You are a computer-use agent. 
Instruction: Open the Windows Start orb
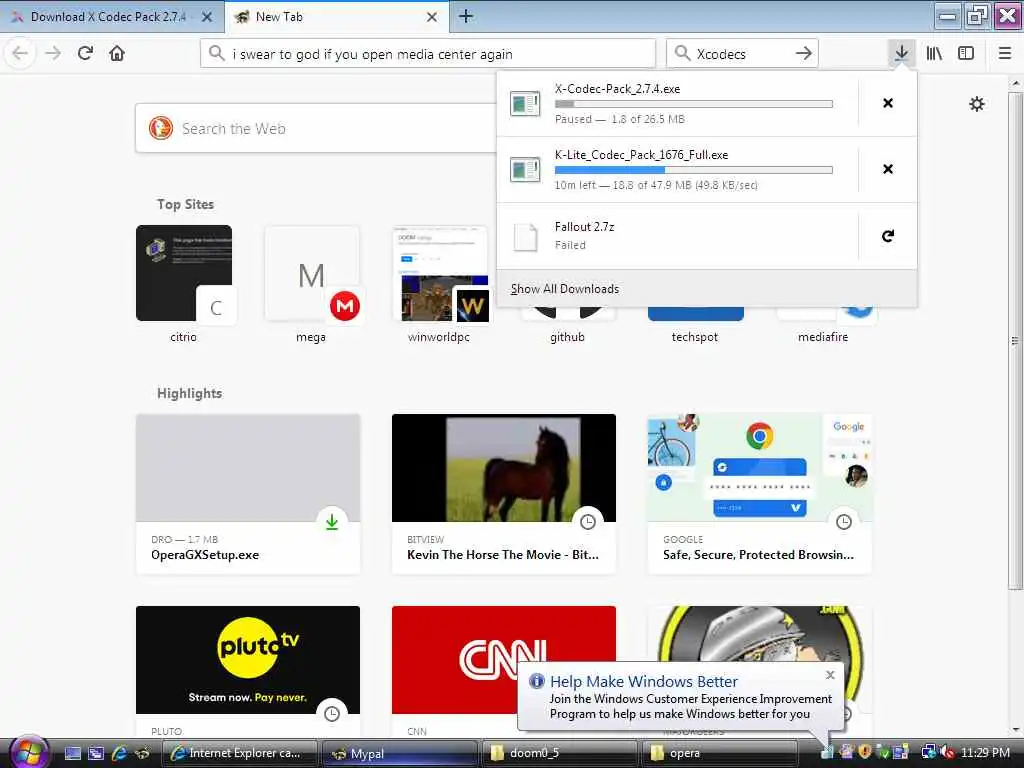point(28,752)
